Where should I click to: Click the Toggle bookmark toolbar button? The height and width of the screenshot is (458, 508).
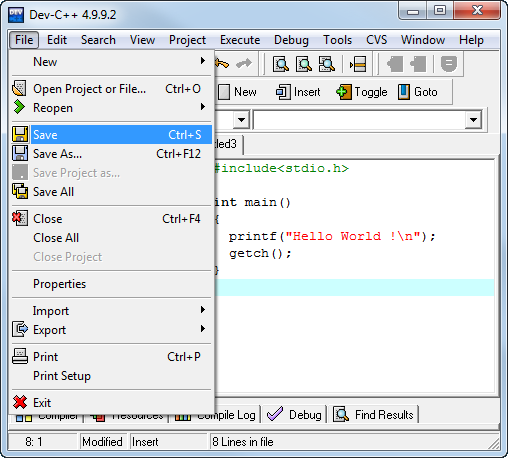pos(362,92)
